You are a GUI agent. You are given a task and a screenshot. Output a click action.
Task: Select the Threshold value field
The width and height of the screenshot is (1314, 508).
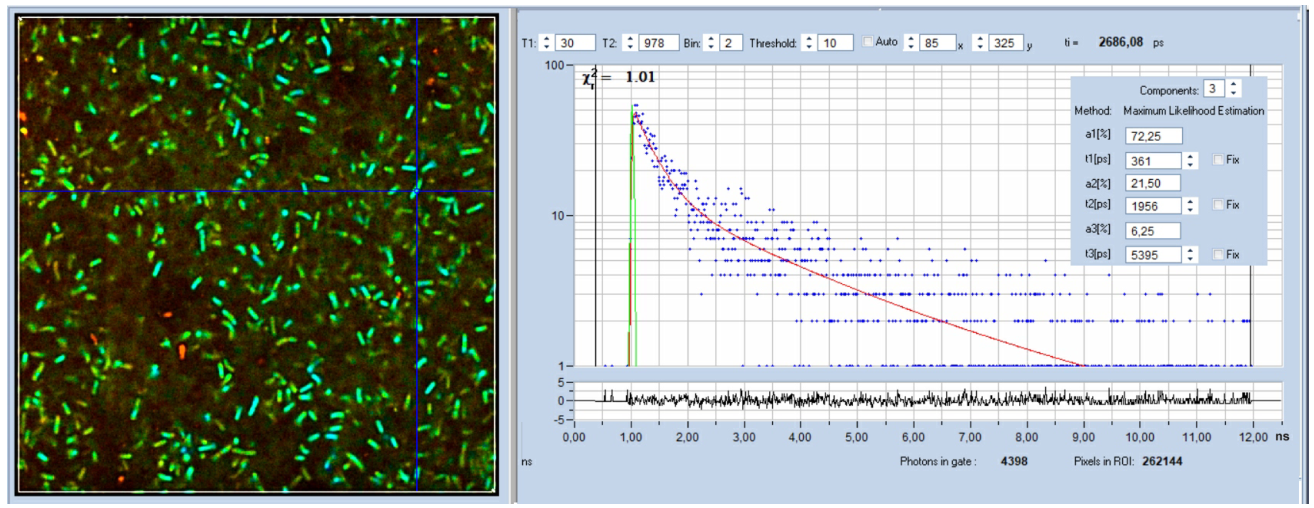(835, 43)
